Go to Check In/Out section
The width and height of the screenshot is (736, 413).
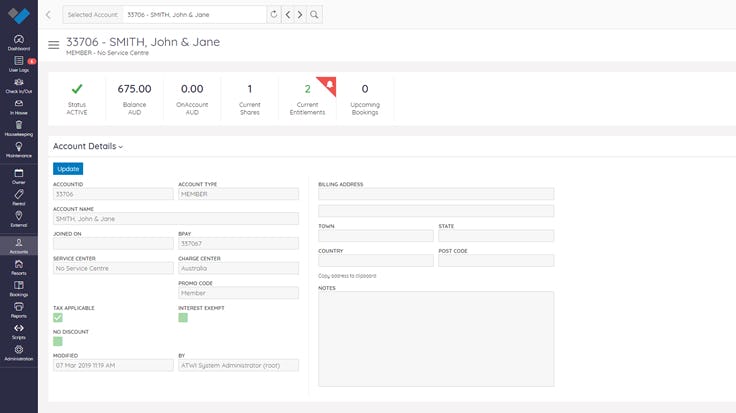(19, 86)
